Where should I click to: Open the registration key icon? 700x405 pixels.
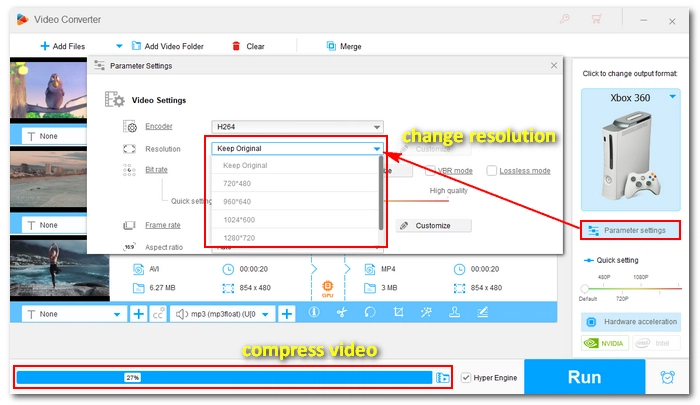565,19
